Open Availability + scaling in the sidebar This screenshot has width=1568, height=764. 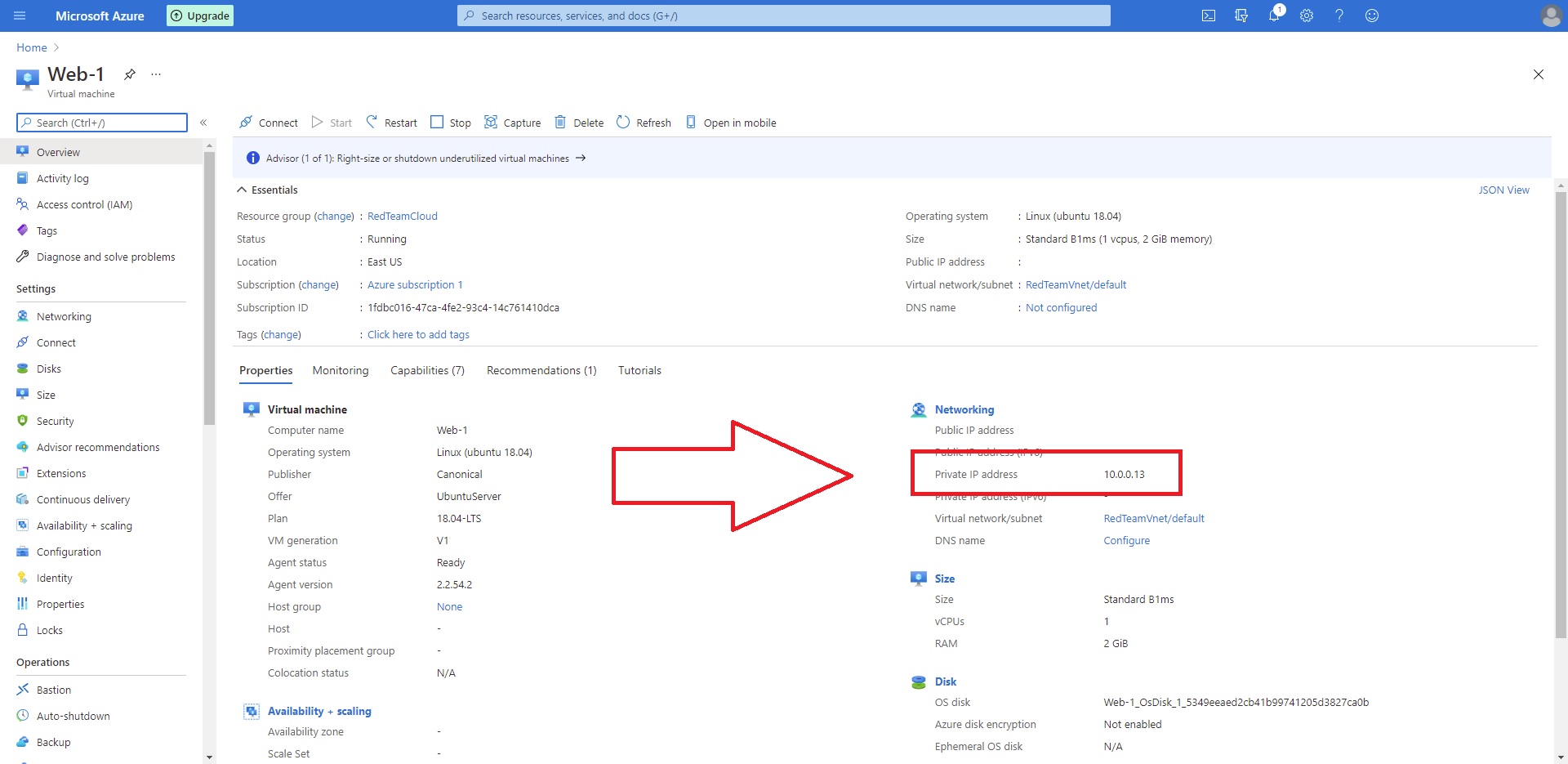point(84,525)
